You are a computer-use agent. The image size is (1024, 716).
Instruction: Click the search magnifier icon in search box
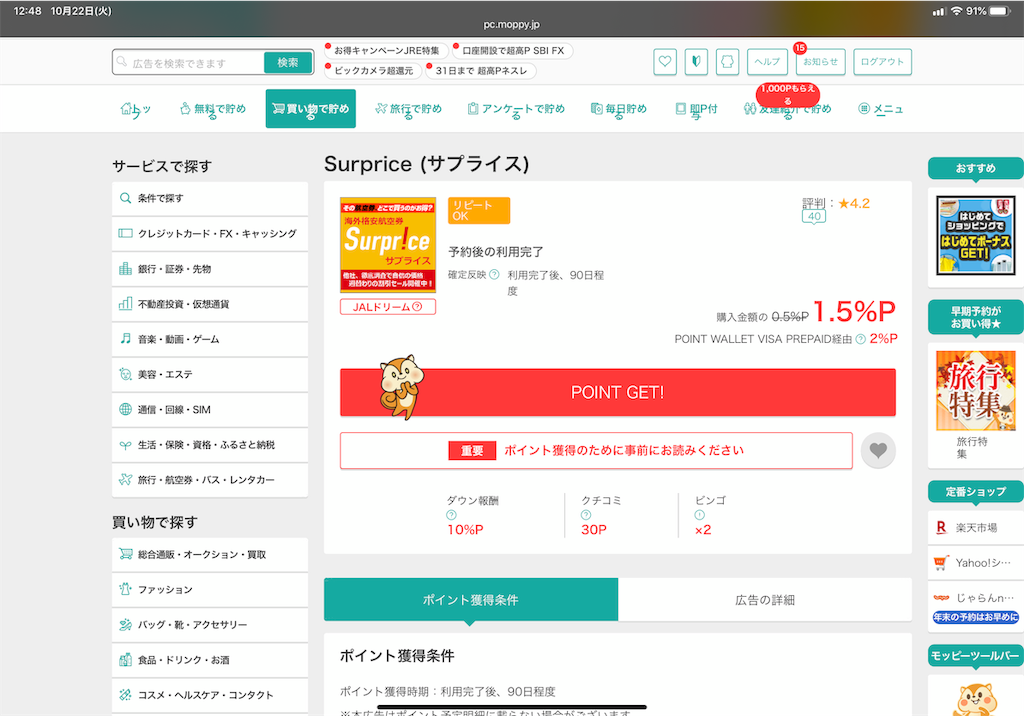[x=121, y=61]
